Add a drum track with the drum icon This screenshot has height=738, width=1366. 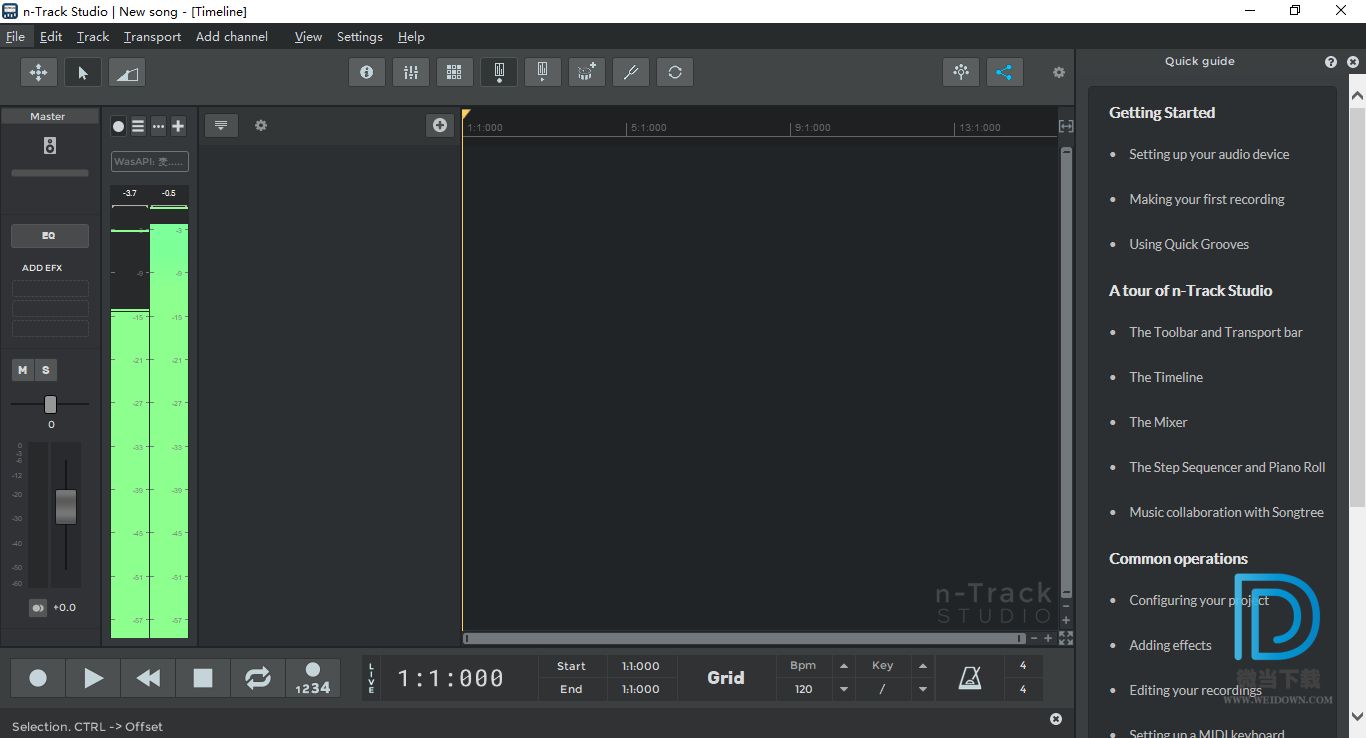586,72
